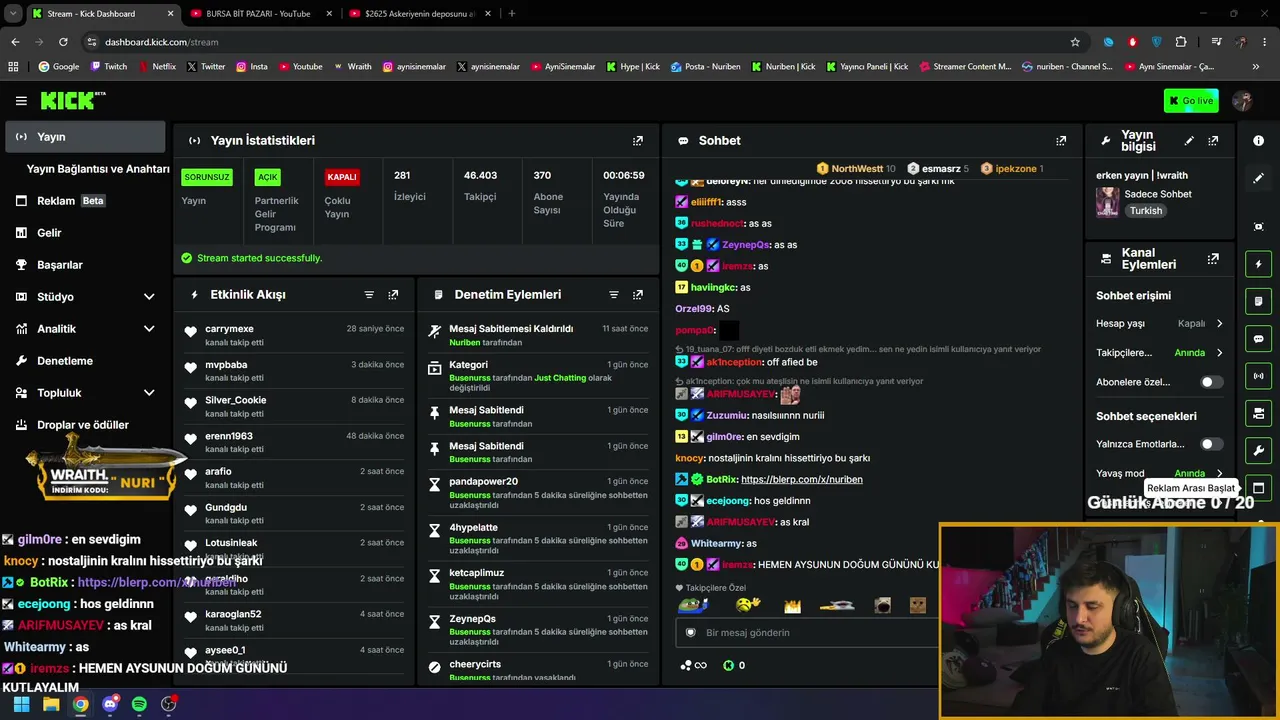Viewport: 1280px width, 720px height.
Task: Open the Chrome tab search dropdown
Action: pos(13,14)
